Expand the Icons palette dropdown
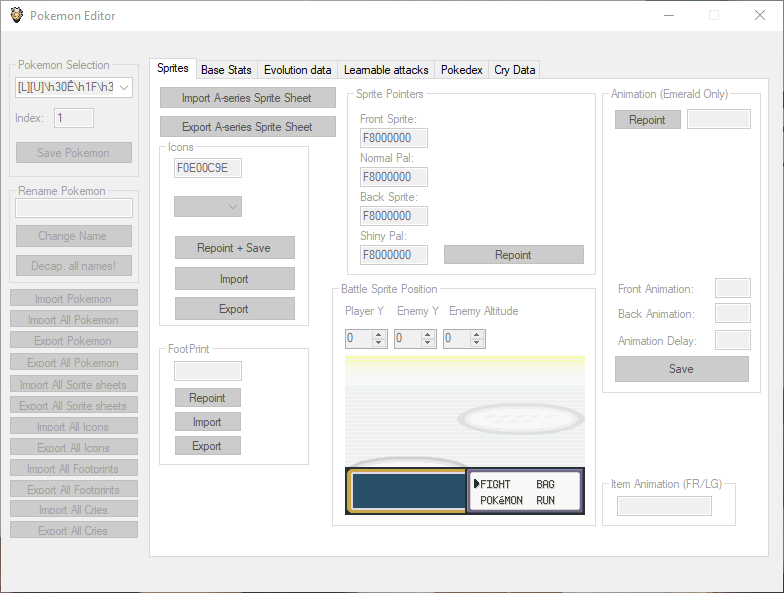This screenshot has height=593, width=784. pos(233,207)
